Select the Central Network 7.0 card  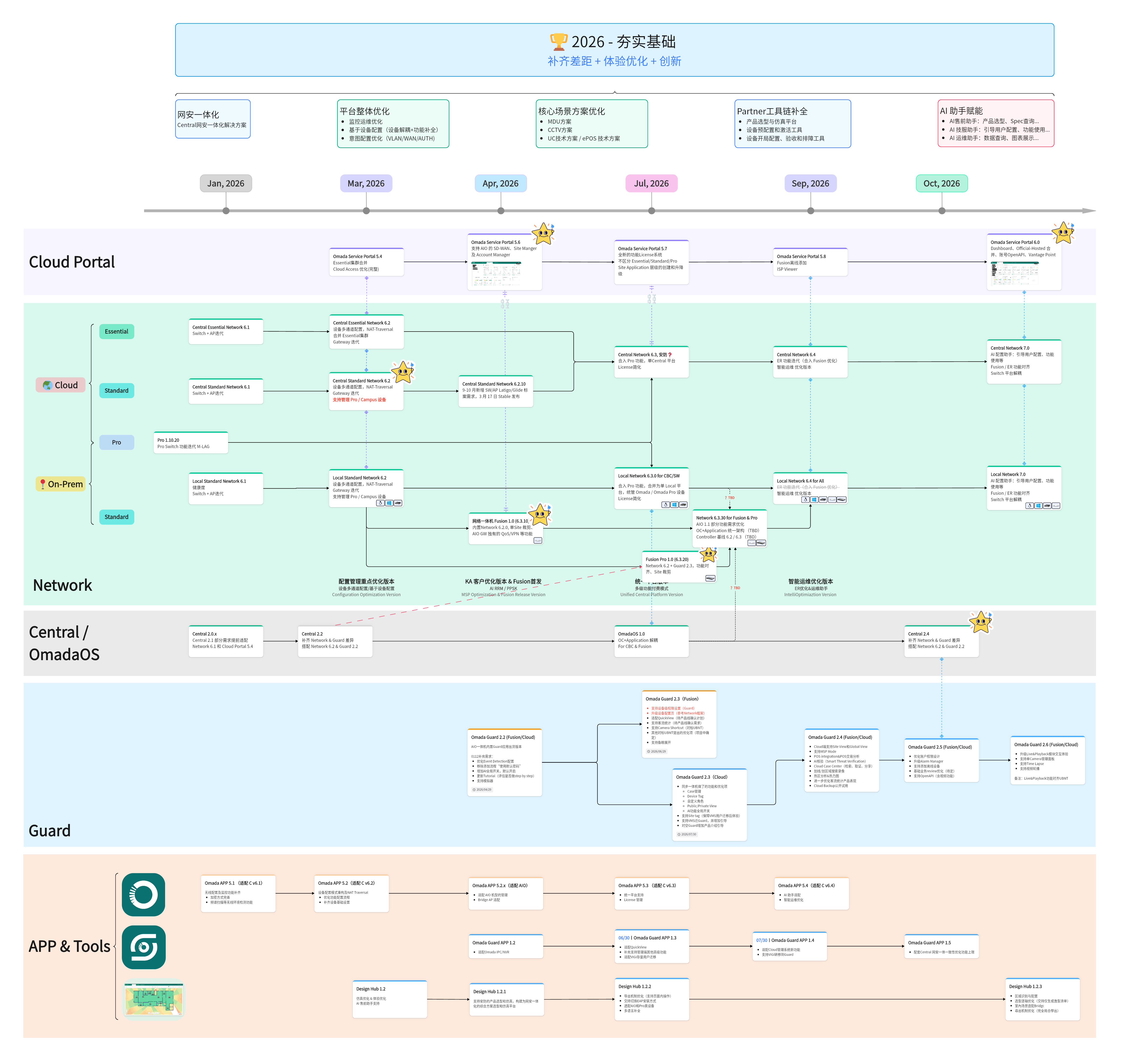(x=1024, y=361)
